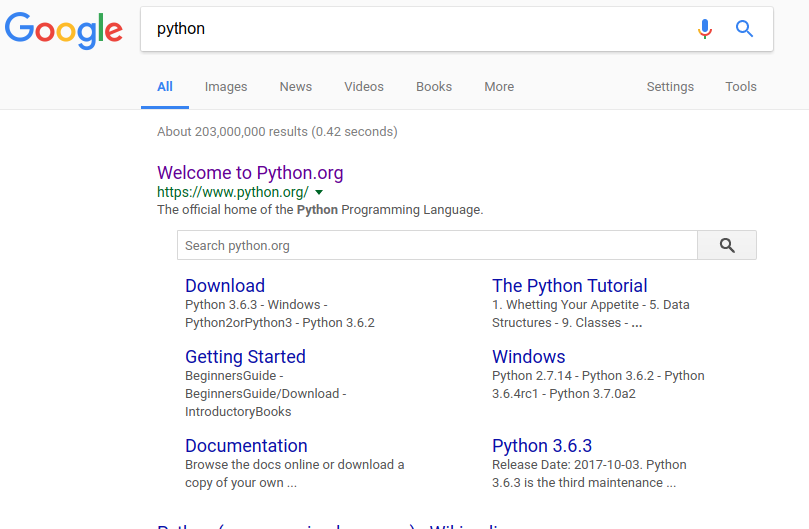
Task: Activate voice search microphone icon
Action: coord(705,29)
